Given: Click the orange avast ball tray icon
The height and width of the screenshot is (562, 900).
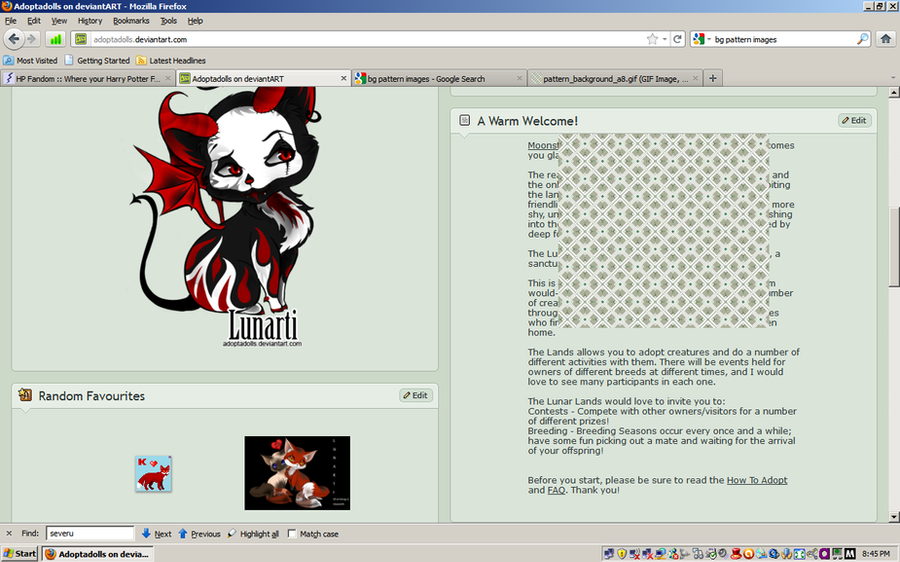Looking at the screenshot, I should pyautogui.click(x=748, y=553).
